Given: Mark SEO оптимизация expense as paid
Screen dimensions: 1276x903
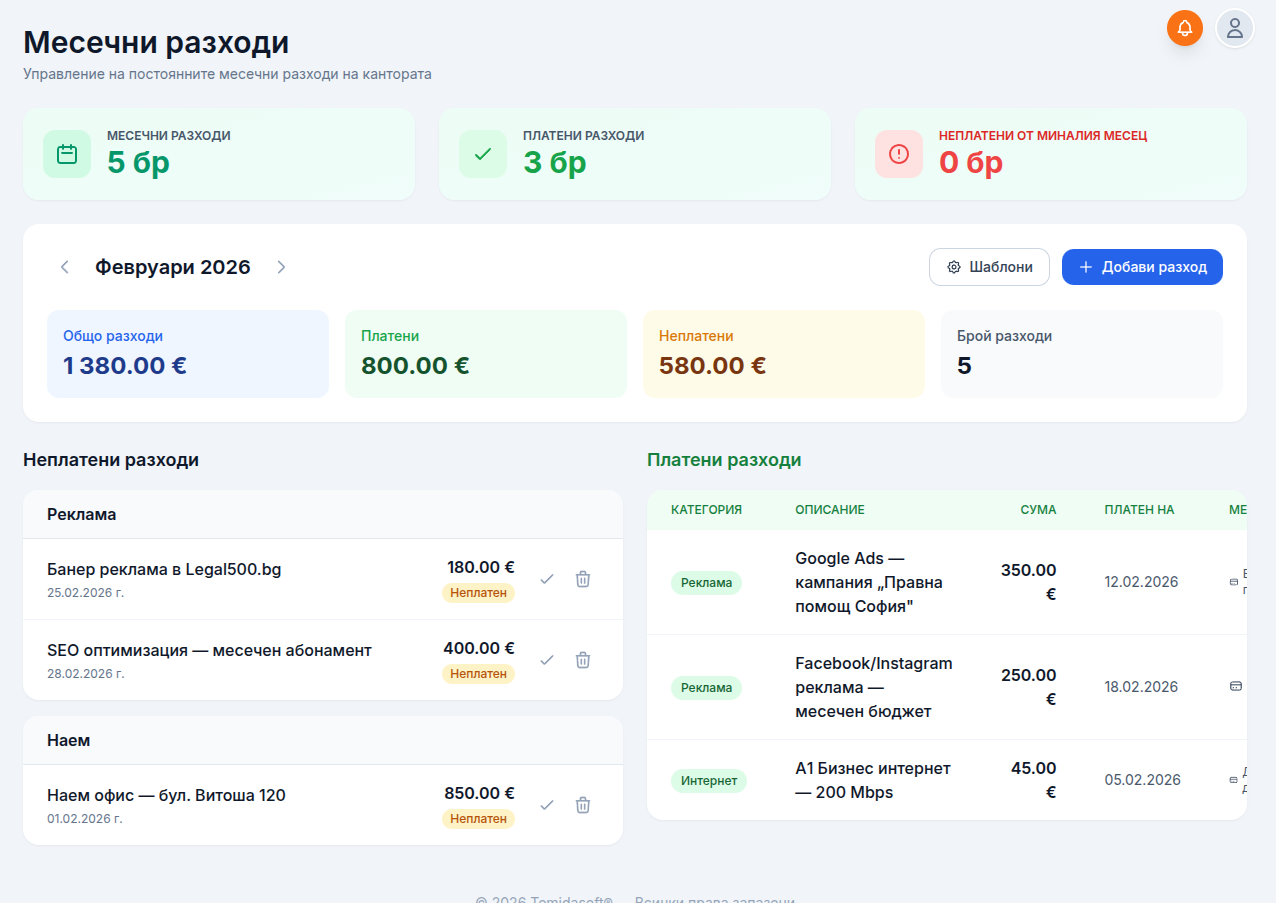Looking at the screenshot, I should pyautogui.click(x=547, y=660).
